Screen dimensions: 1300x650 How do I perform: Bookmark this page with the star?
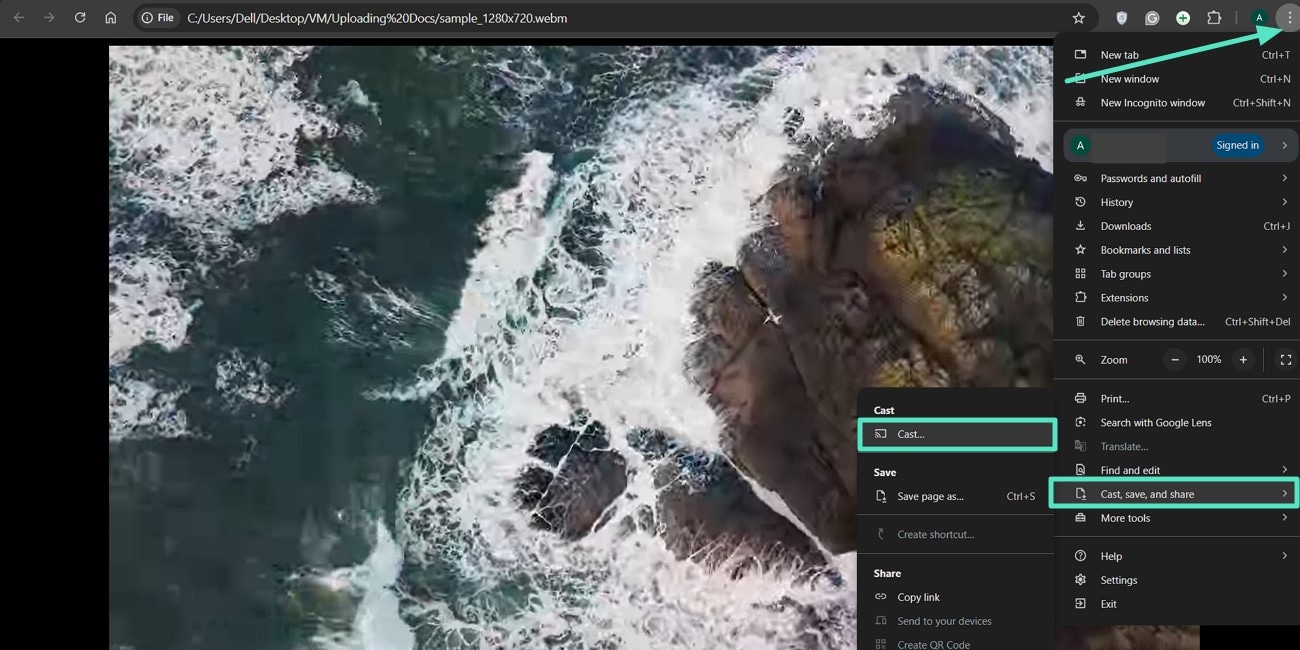(x=1078, y=18)
